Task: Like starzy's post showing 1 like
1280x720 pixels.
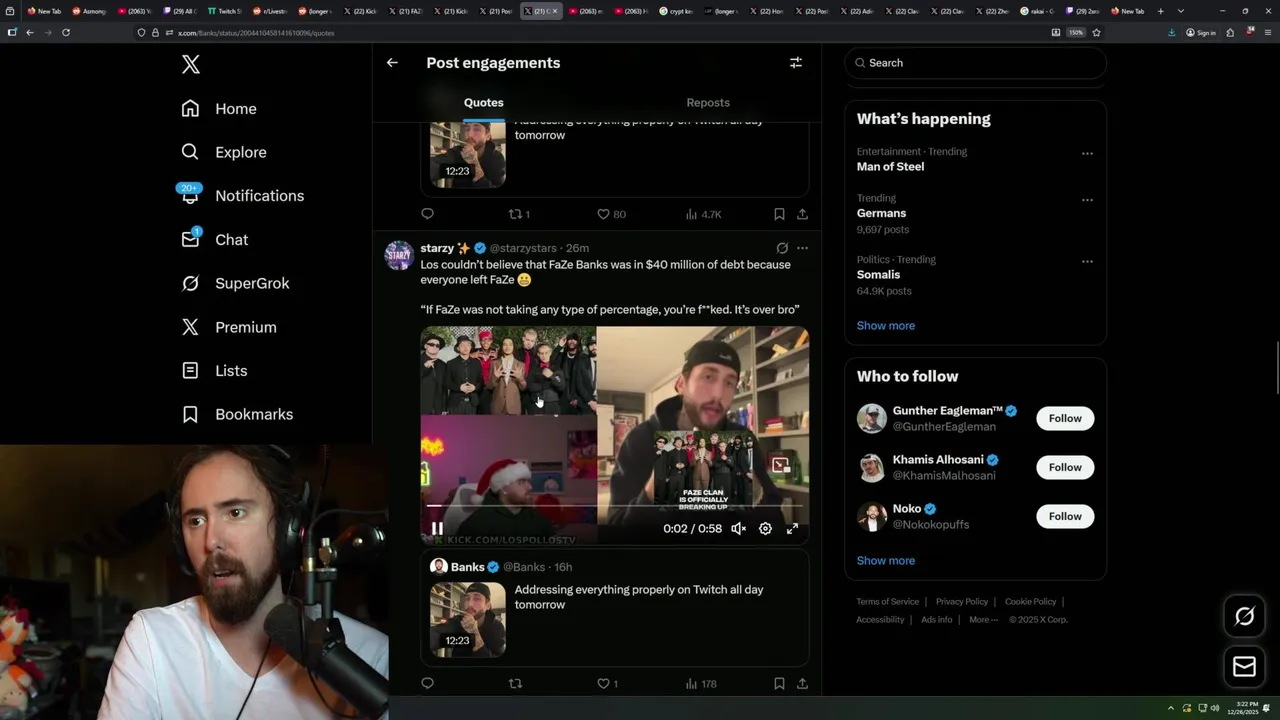Action: click(x=607, y=684)
